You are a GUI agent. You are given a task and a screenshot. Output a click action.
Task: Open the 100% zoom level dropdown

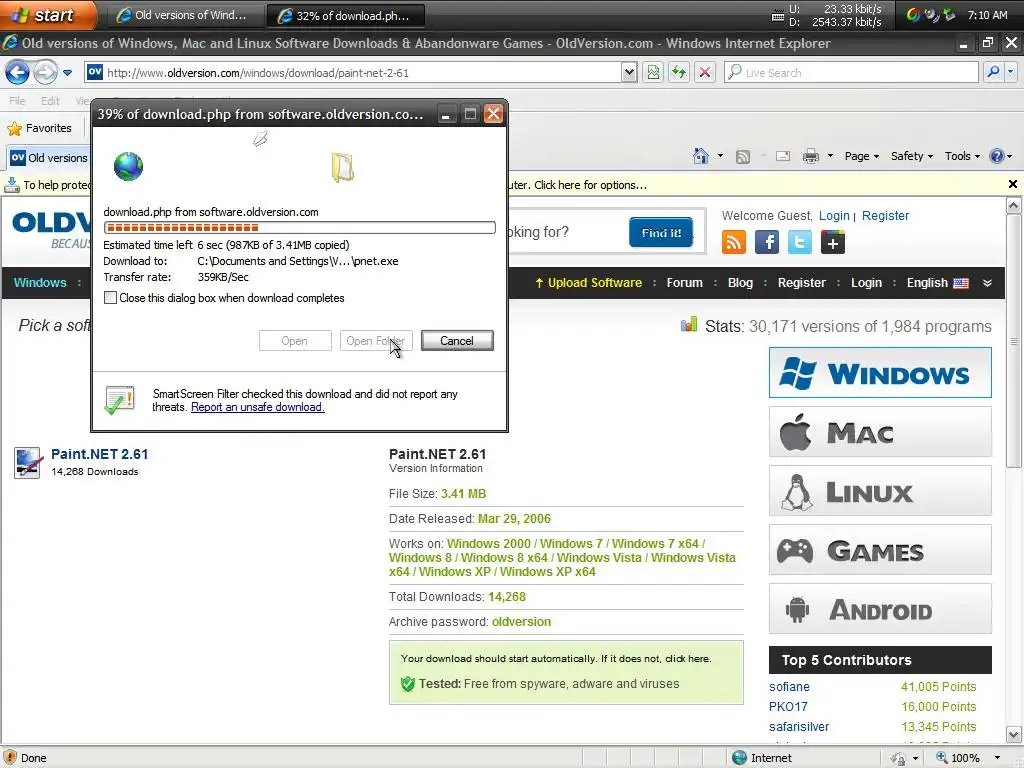point(997,758)
